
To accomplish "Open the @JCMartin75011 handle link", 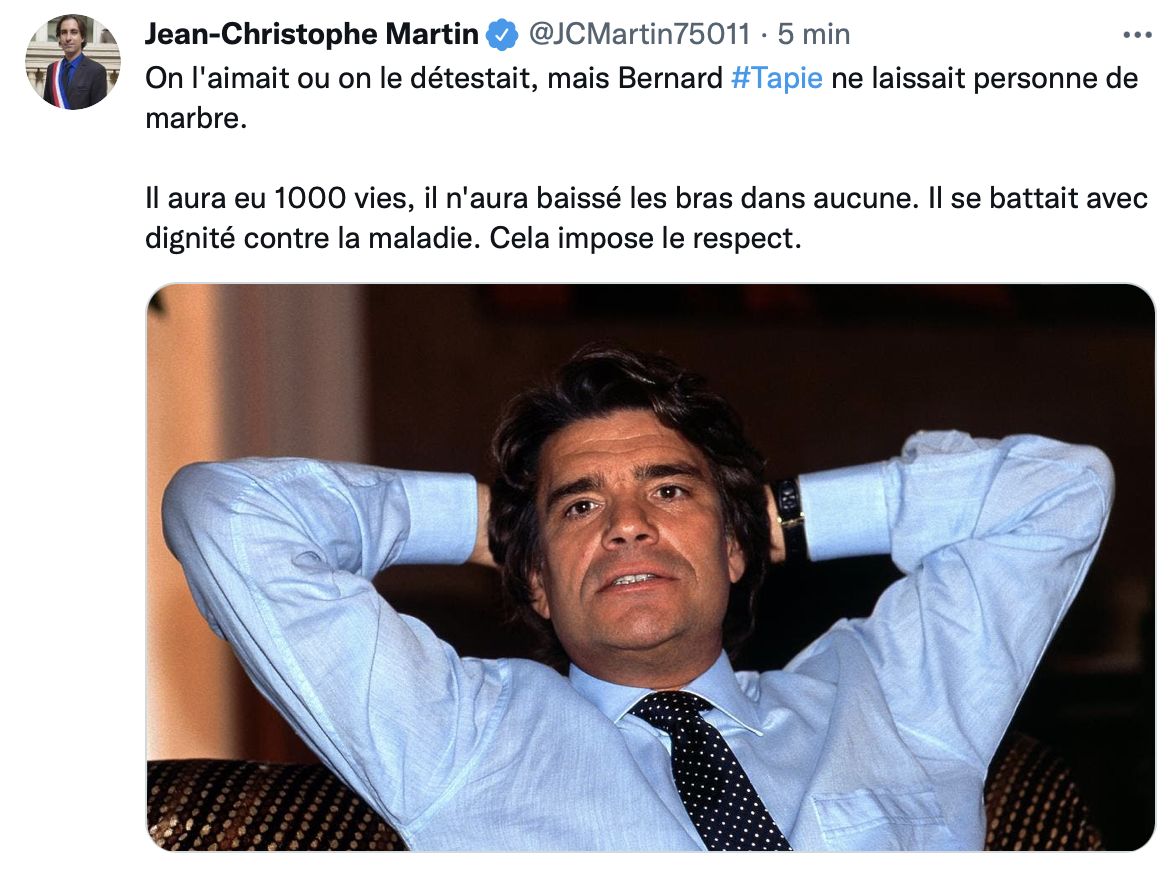I will click(x=639, y=34).
